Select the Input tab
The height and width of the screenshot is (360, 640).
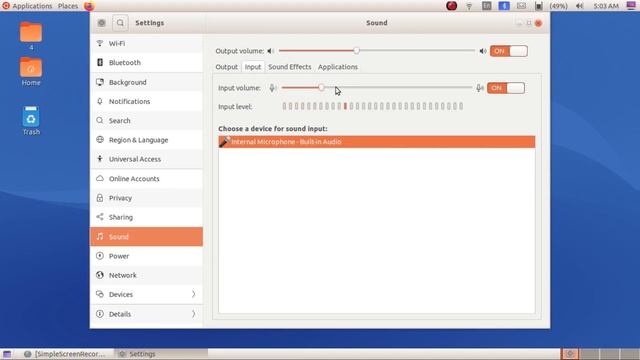click(x=253, y=67)
